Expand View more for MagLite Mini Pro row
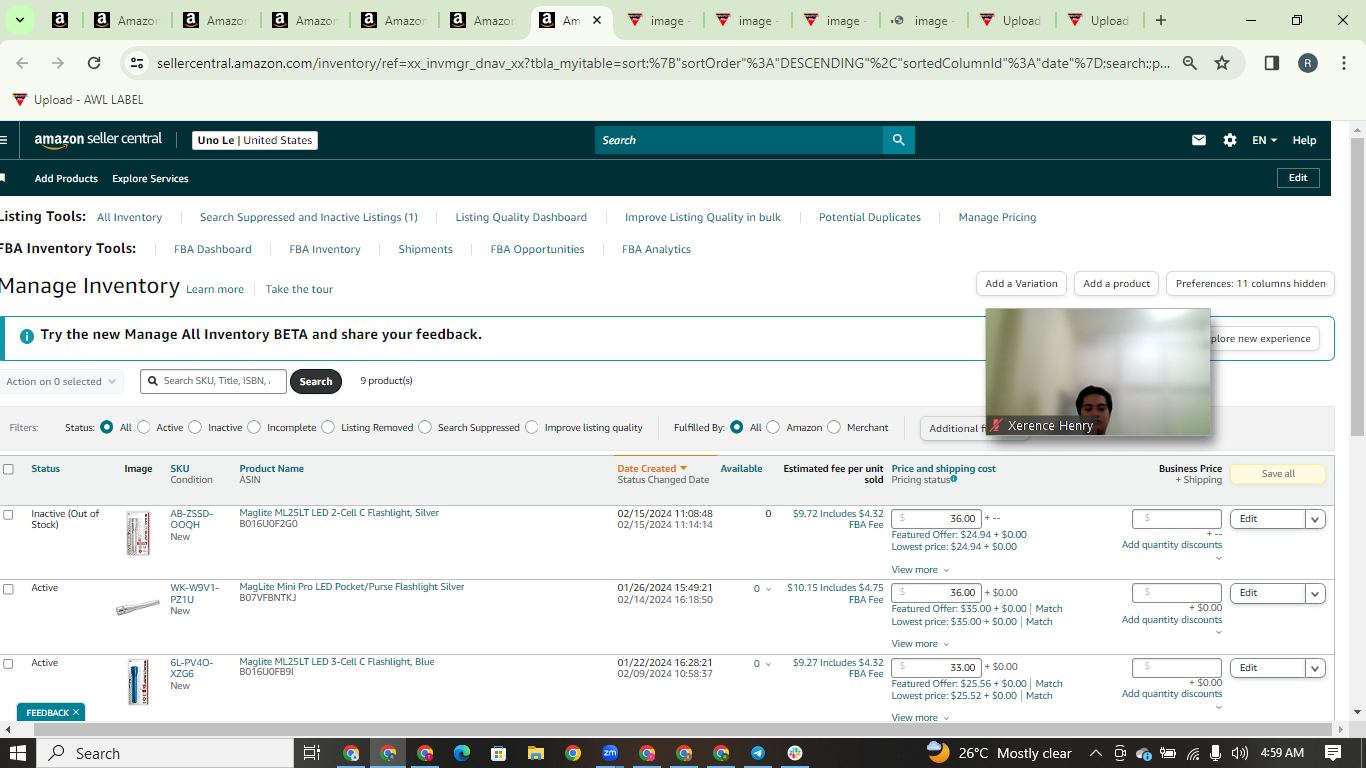 click(x=920, y=644)
